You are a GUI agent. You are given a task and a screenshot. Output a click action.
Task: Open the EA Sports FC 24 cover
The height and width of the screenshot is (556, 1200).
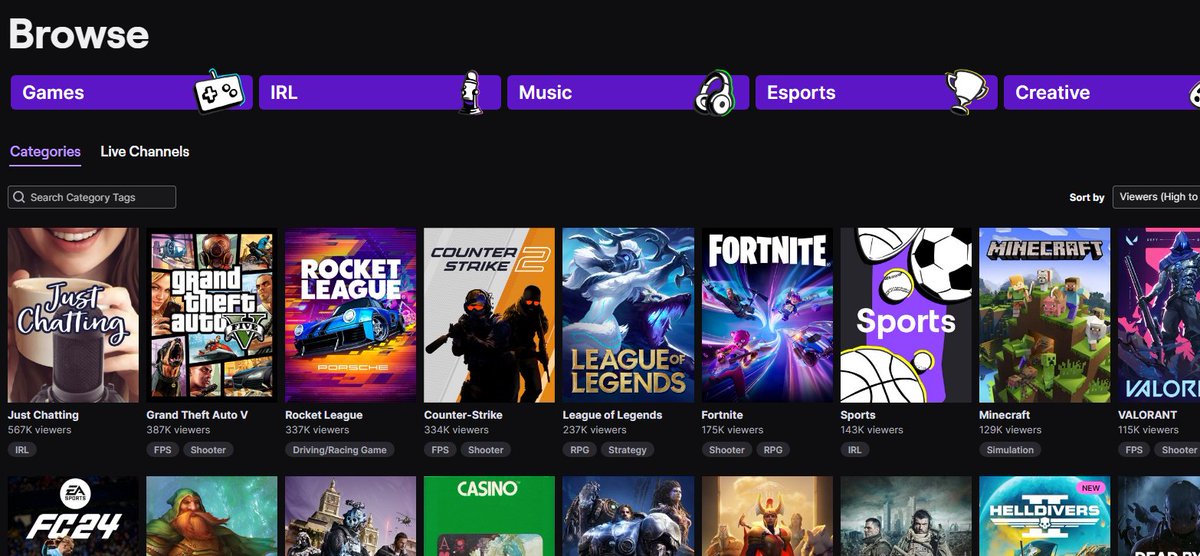tap(73, 516)
